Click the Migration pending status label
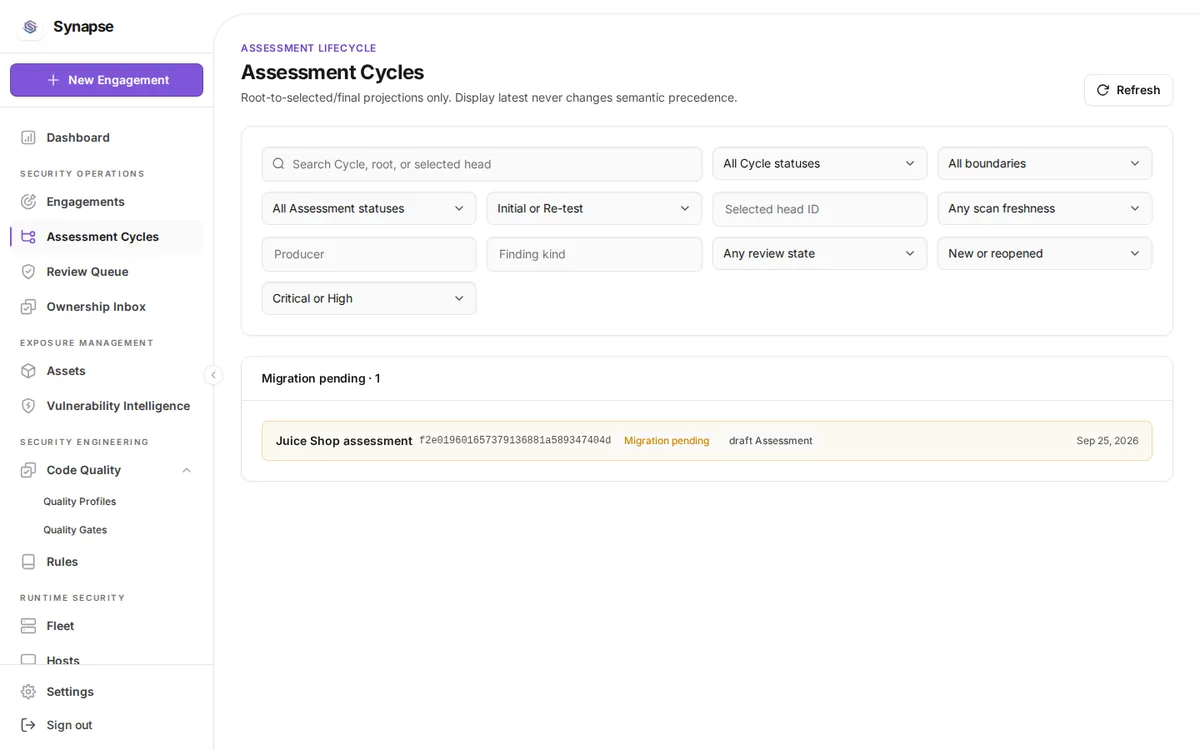The width and height of the screenshot is (1200, 750). pyautogui.click(x=666, y=441)
